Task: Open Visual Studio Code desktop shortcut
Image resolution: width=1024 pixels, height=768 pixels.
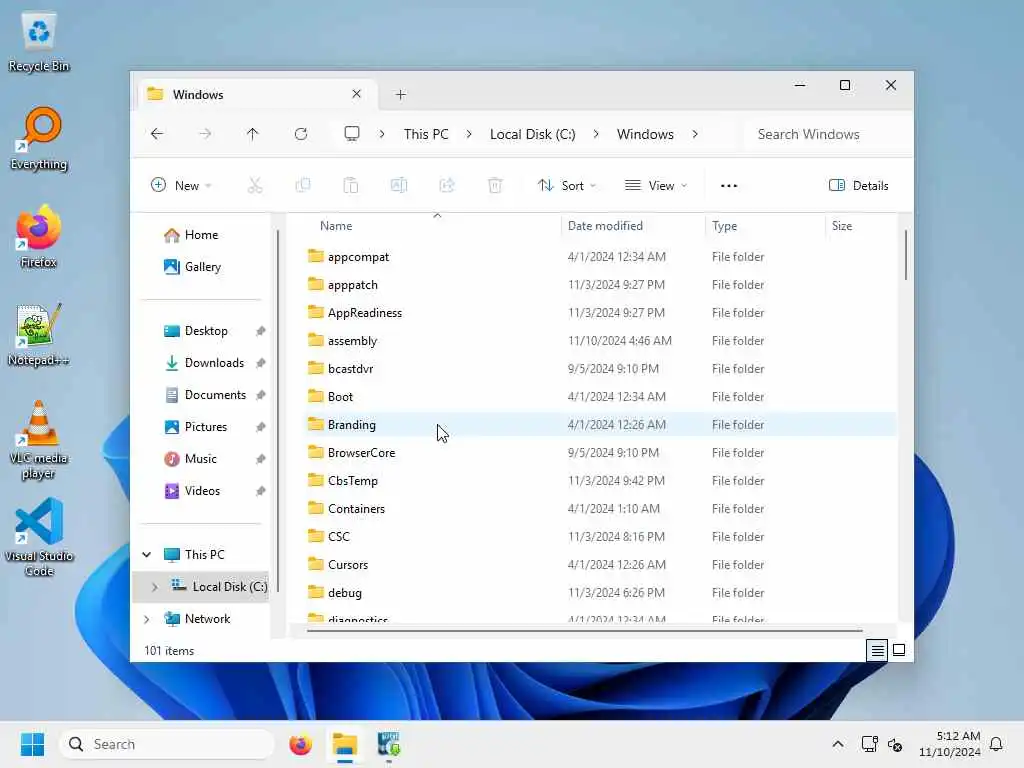Action: 39,538
